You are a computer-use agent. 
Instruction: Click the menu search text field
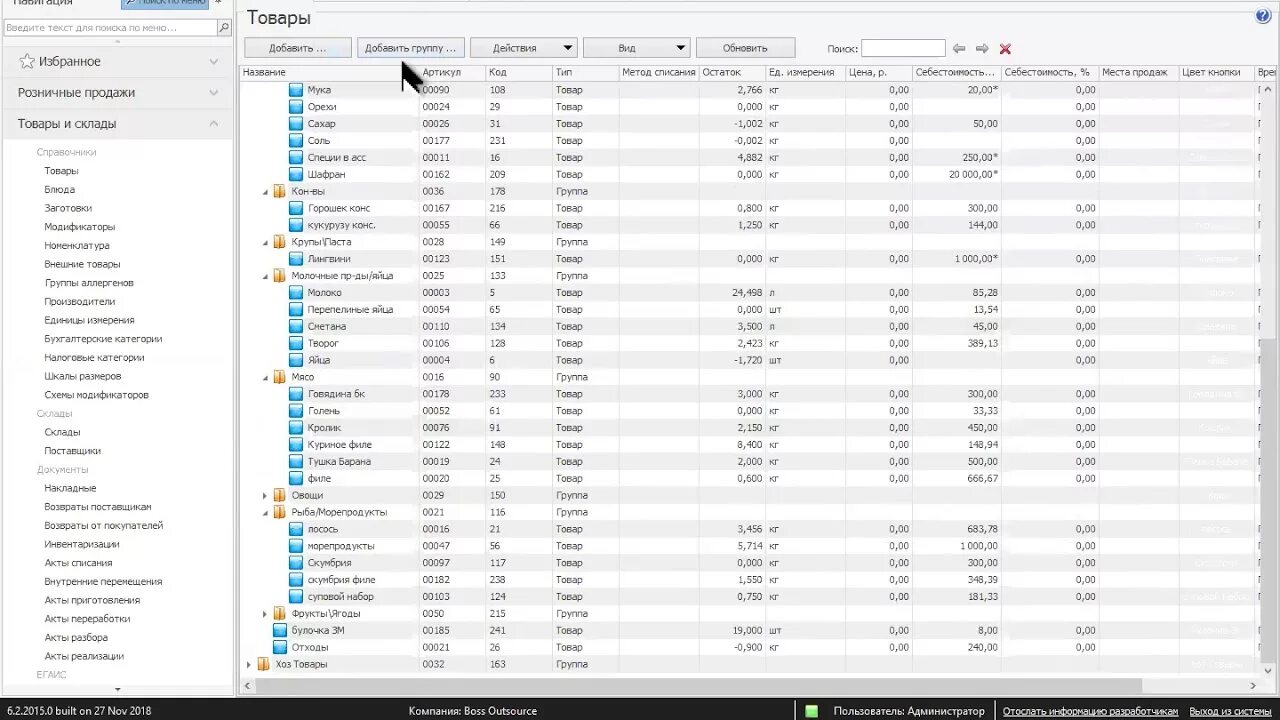pos(110,28)
